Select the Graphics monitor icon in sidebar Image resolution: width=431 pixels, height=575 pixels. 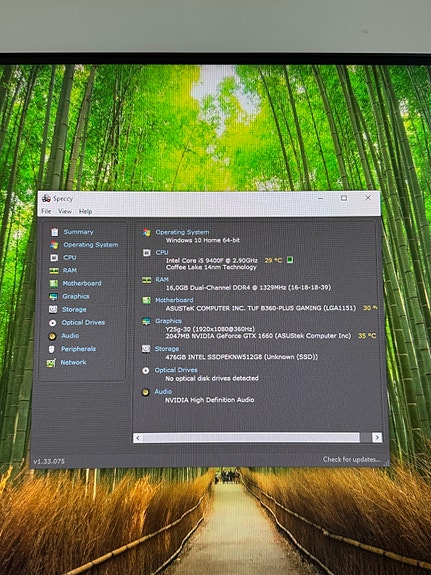[x=53, y=296]
